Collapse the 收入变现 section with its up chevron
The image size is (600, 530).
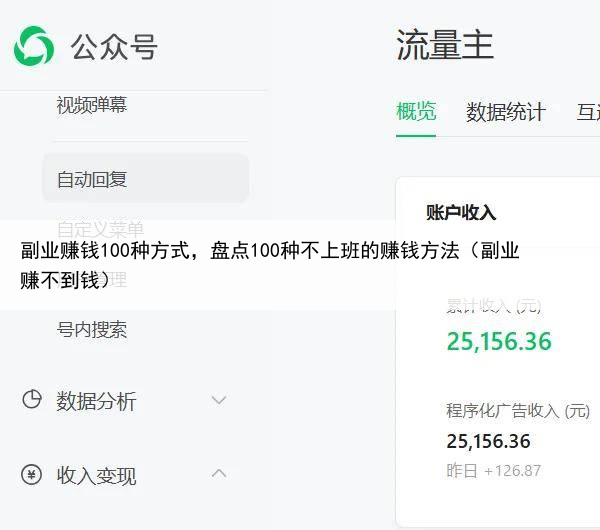(x=219, y=474)
